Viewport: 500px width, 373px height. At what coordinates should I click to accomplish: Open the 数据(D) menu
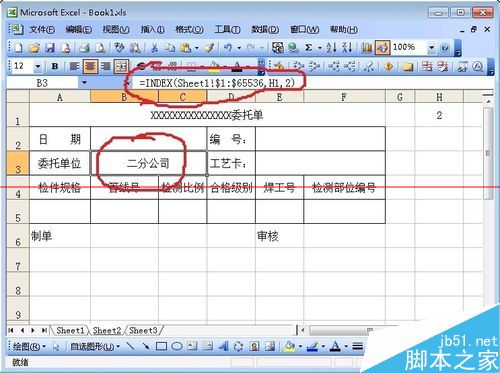coord(265,30)
